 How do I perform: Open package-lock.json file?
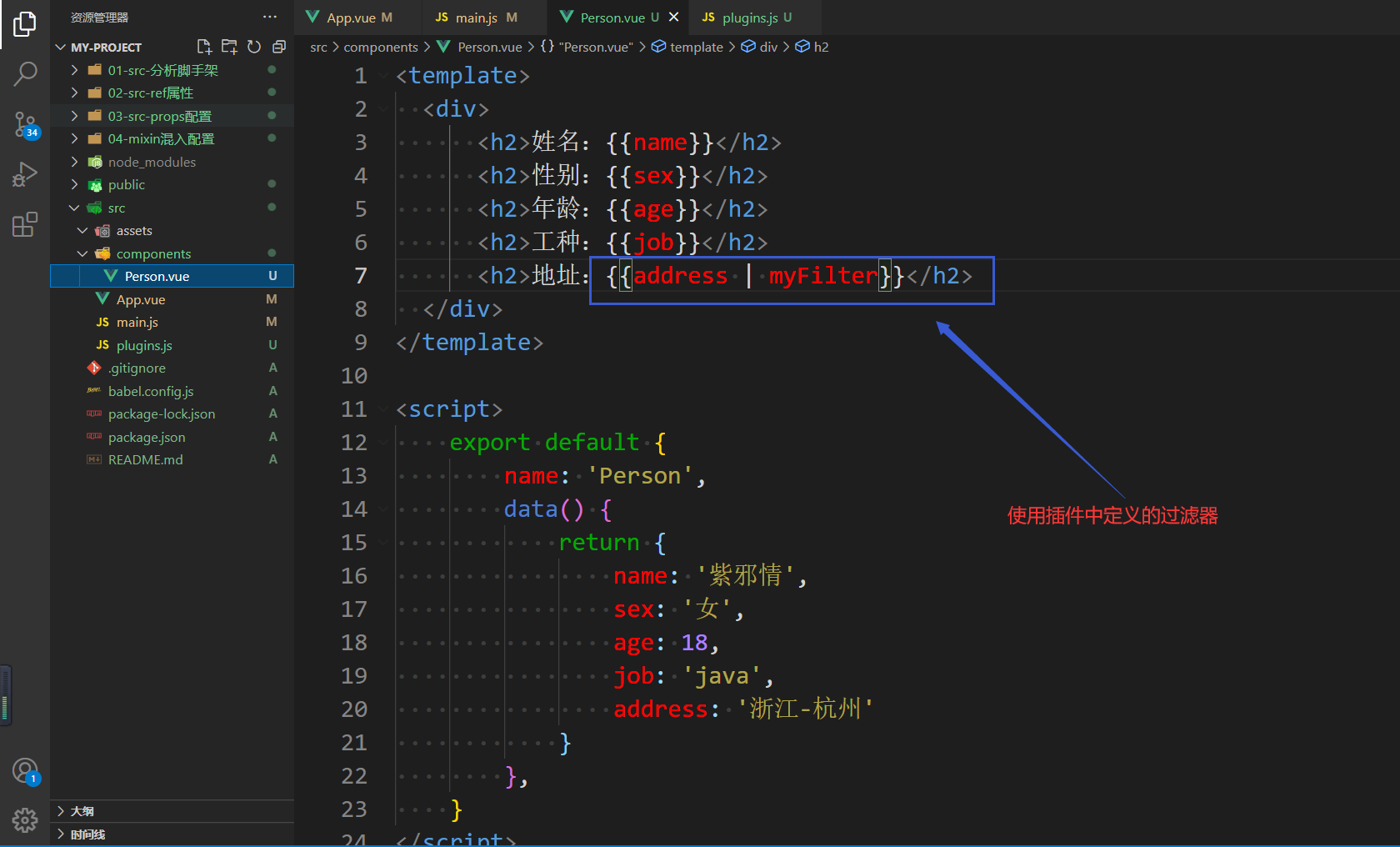tap(172, 413)
